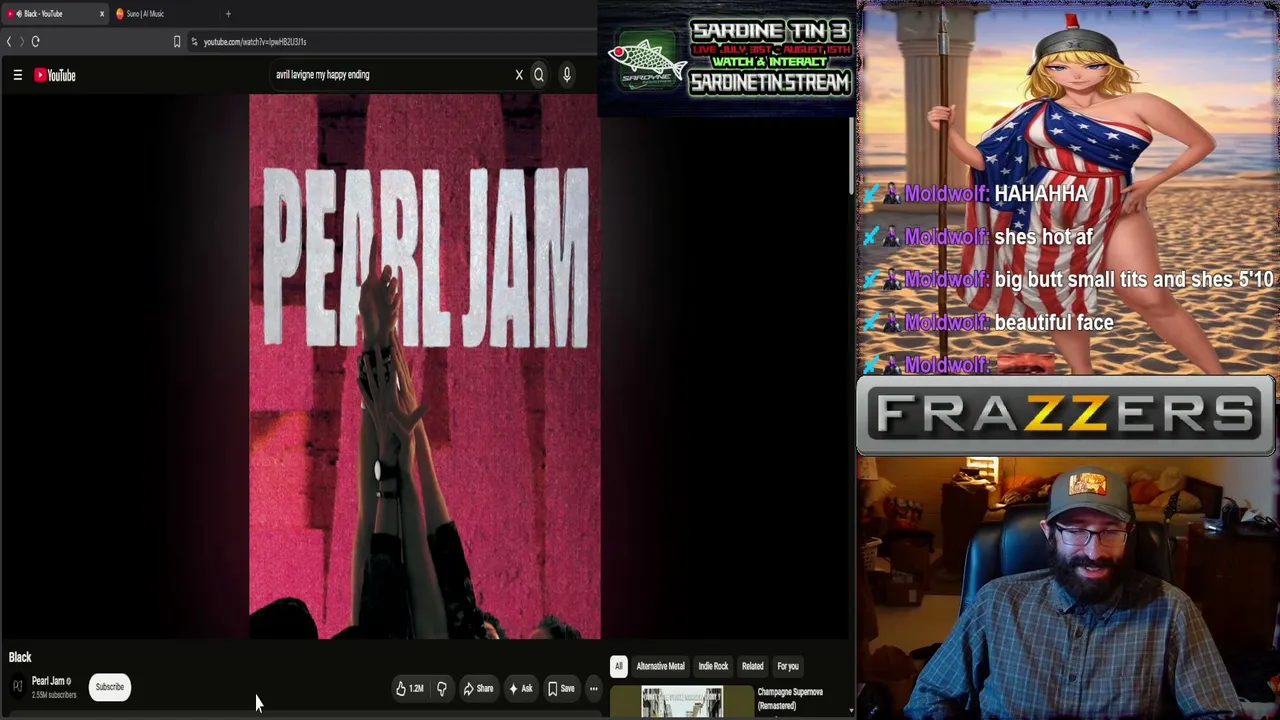Focus the YouTube search field
Image resolution: width=1280 pixels, height=720 pixels.
pyautogui.click(x=390, y=75)
